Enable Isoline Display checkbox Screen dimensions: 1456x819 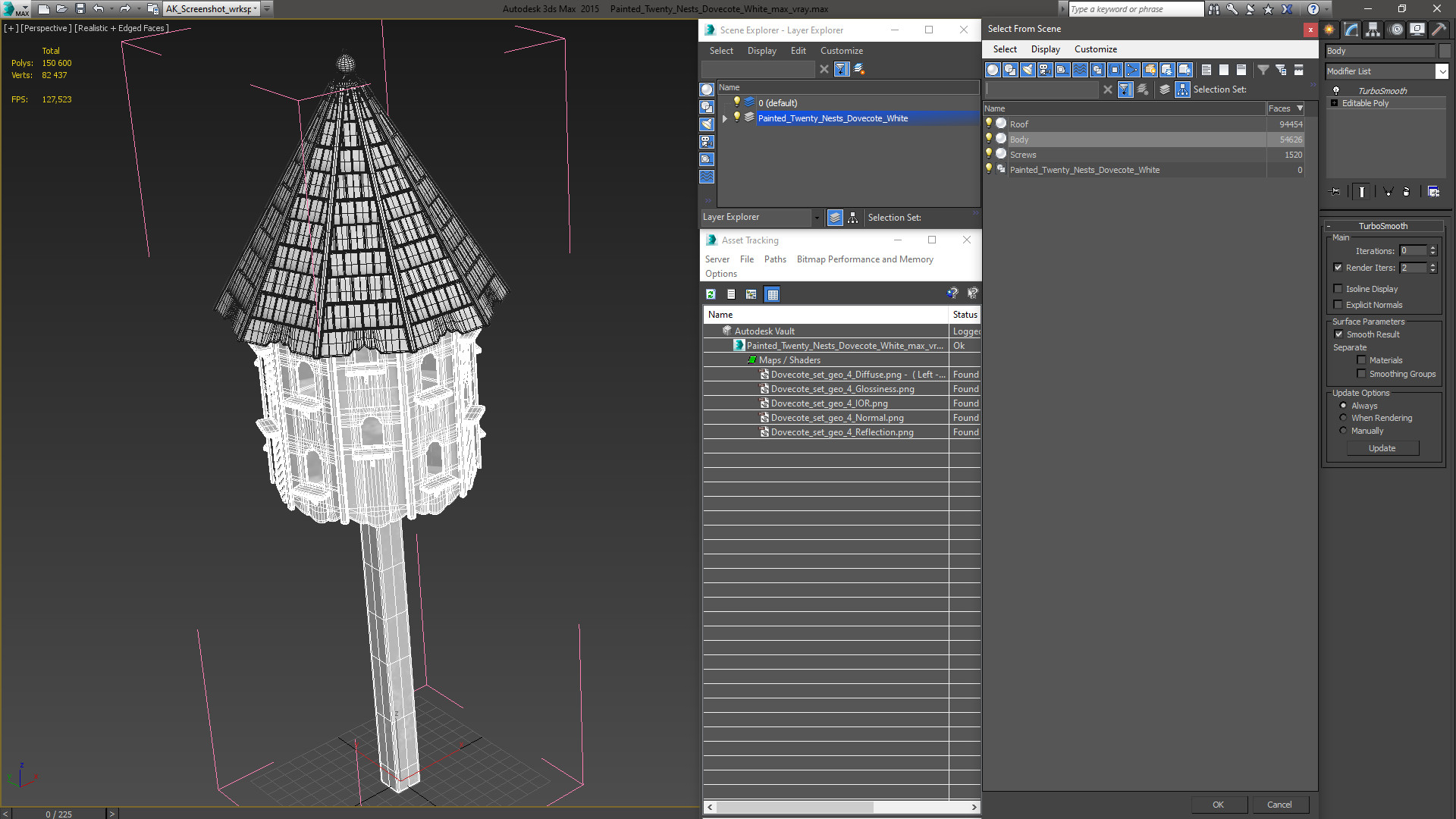[1338, 289]
